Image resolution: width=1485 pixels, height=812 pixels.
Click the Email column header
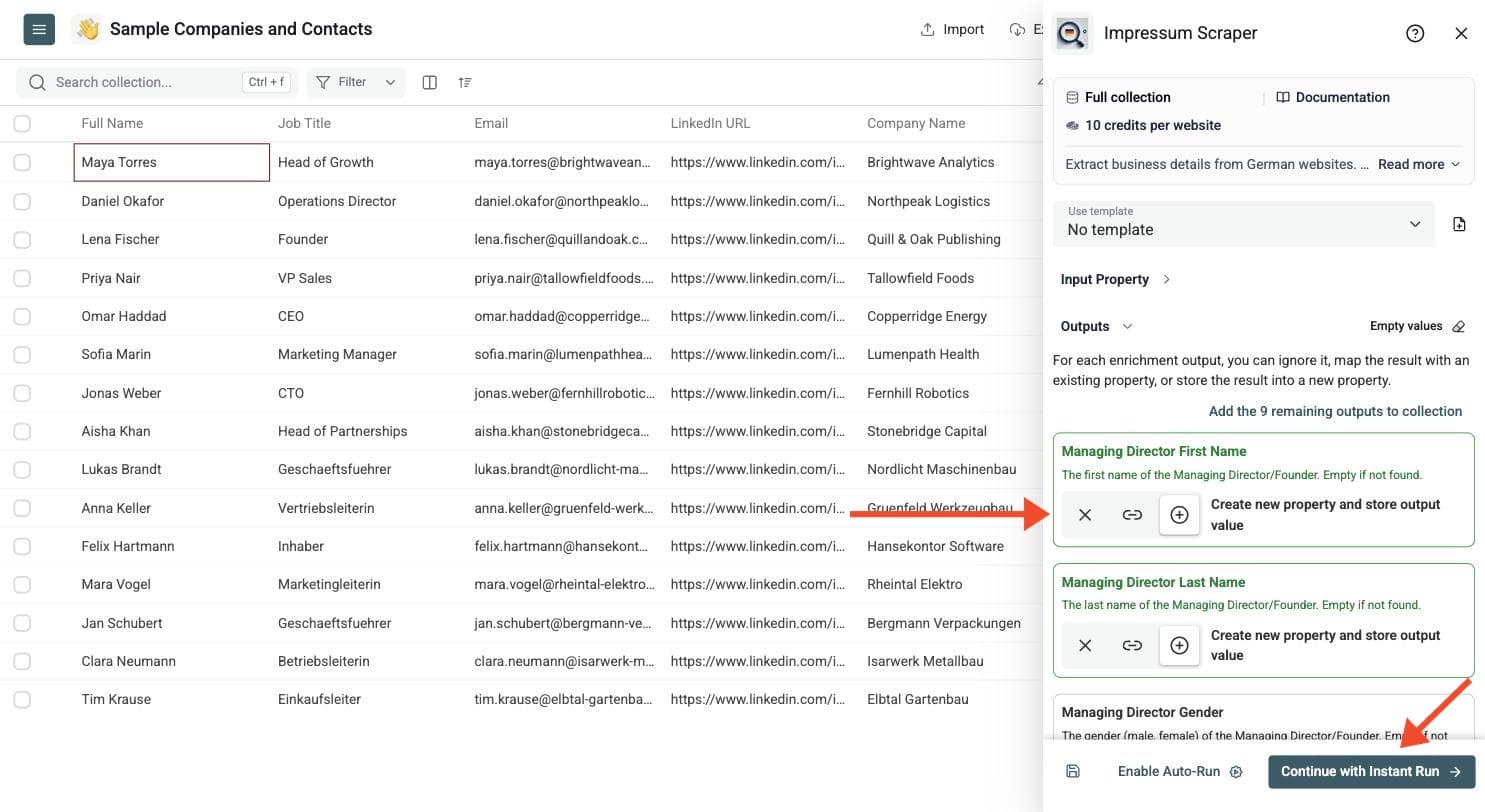coord(491,123)
